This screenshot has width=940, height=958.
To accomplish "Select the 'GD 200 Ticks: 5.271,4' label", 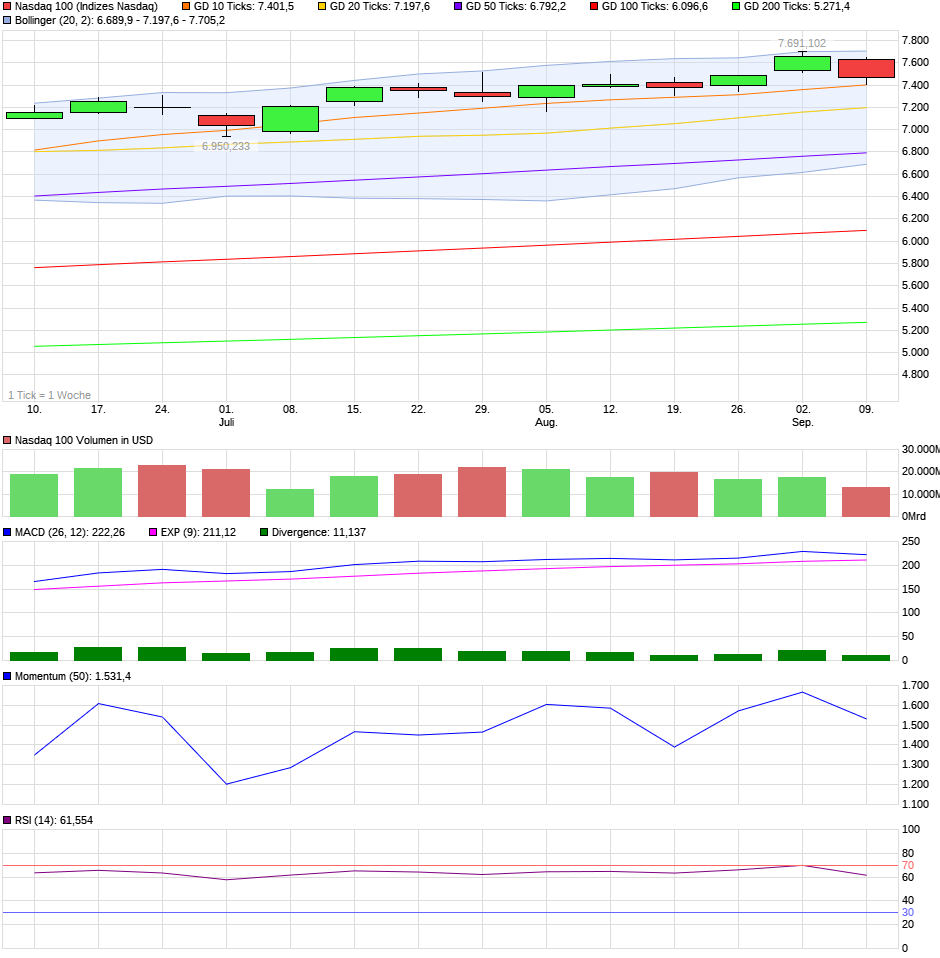I will (797, 6).
